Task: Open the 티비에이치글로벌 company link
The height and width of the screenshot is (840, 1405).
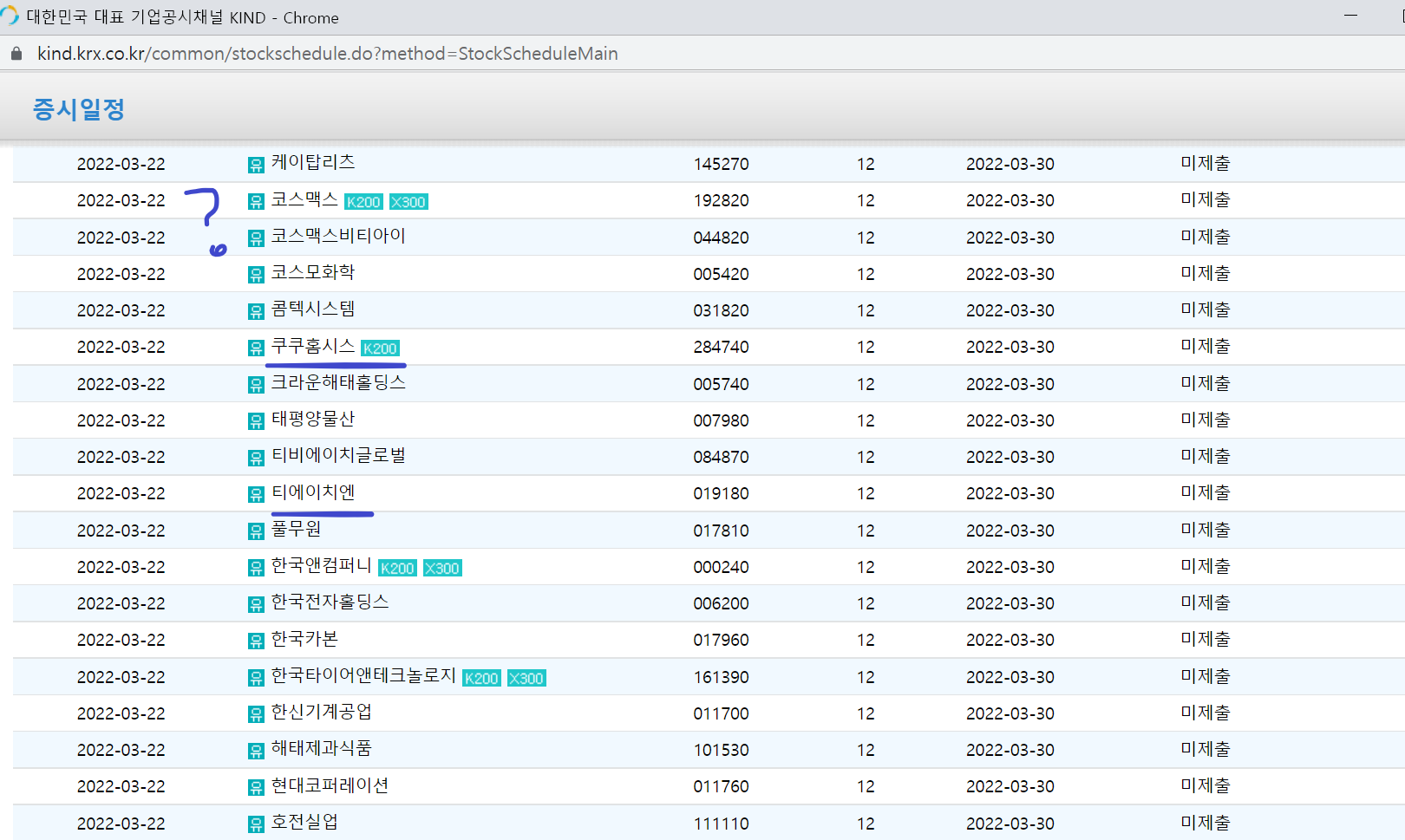Action: tap(338, 455)
